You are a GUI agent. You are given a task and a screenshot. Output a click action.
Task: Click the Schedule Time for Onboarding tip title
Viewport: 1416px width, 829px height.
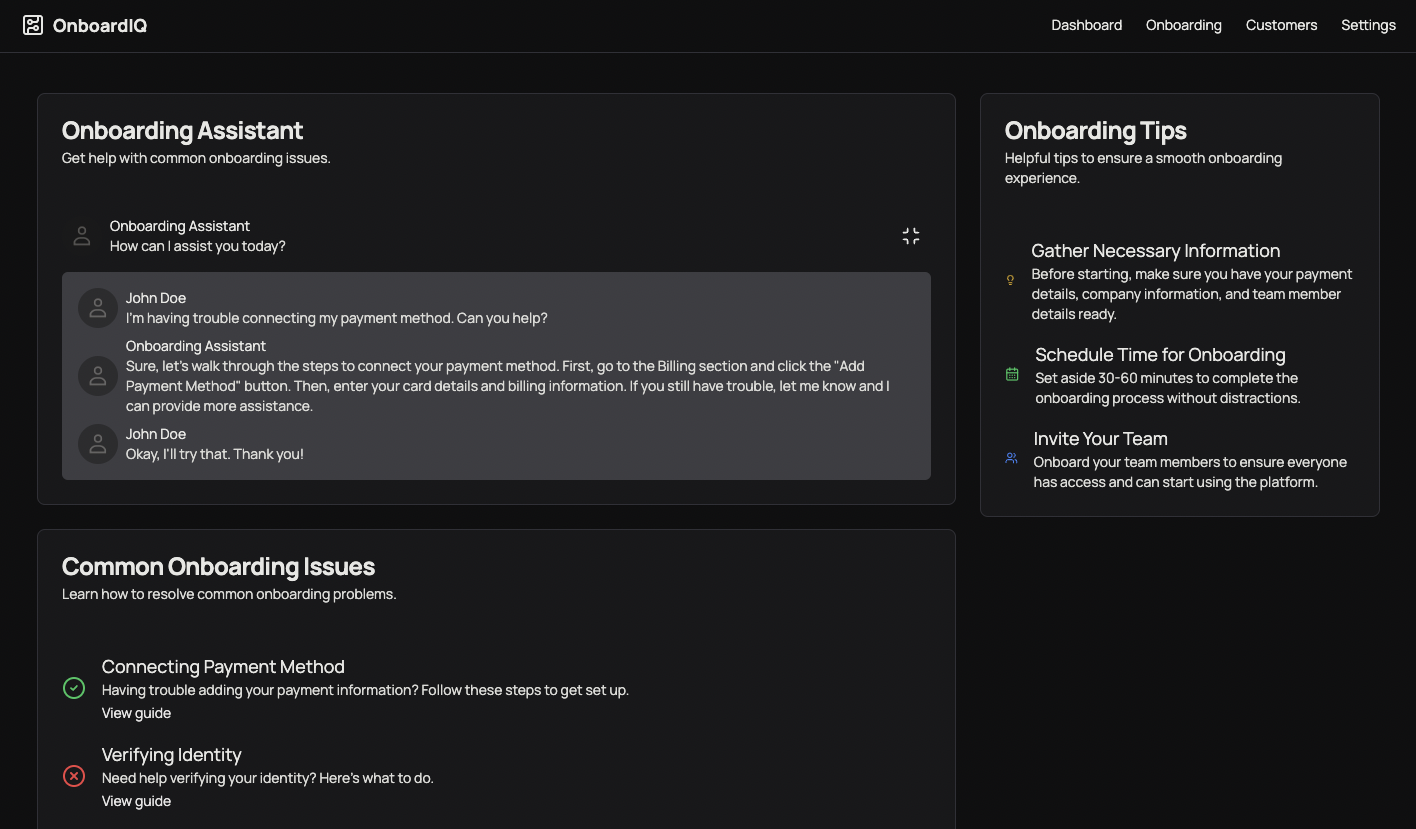tap(1160, 355)
